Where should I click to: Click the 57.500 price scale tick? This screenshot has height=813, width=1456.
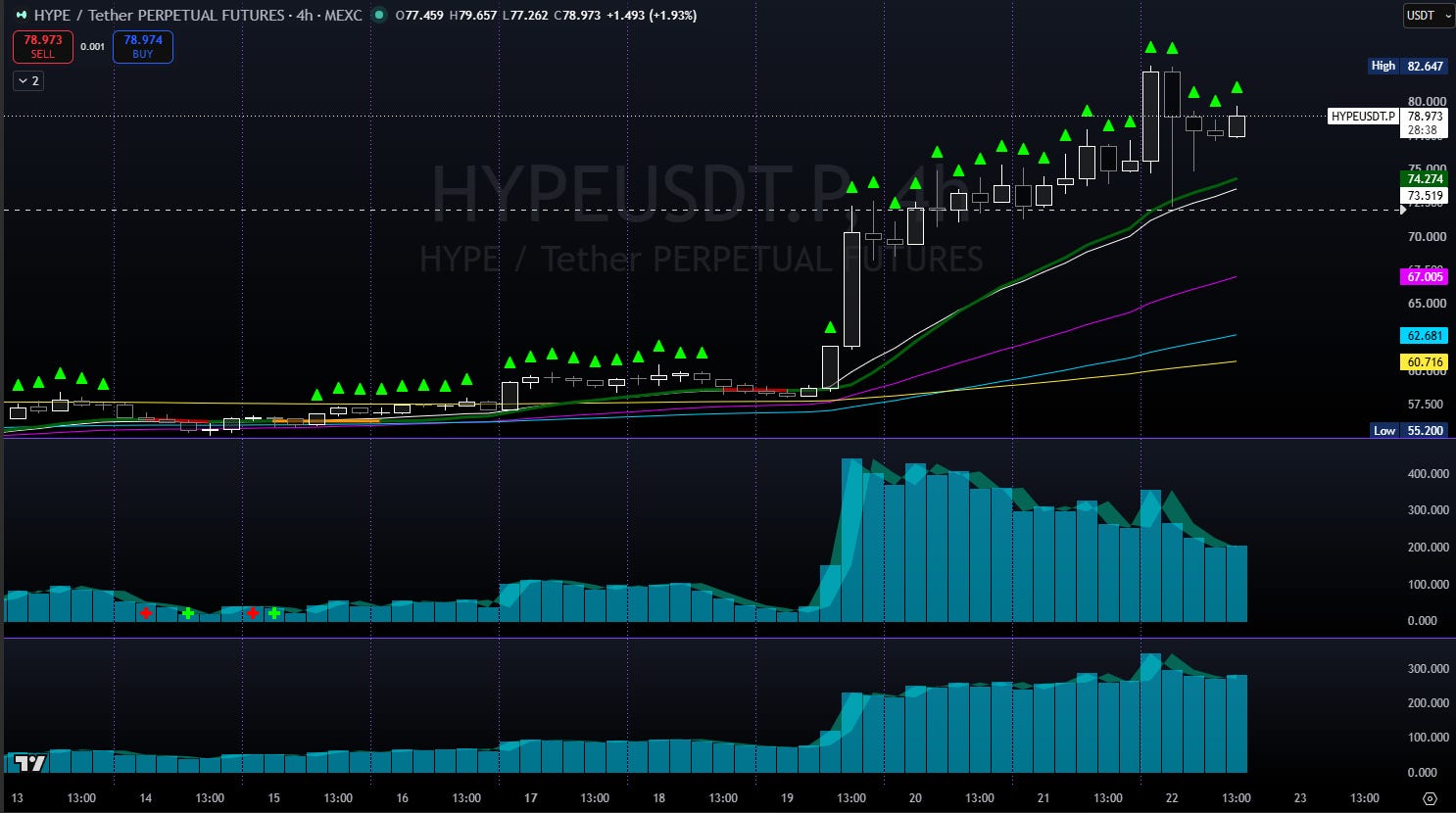click(x=1426, y=405)
